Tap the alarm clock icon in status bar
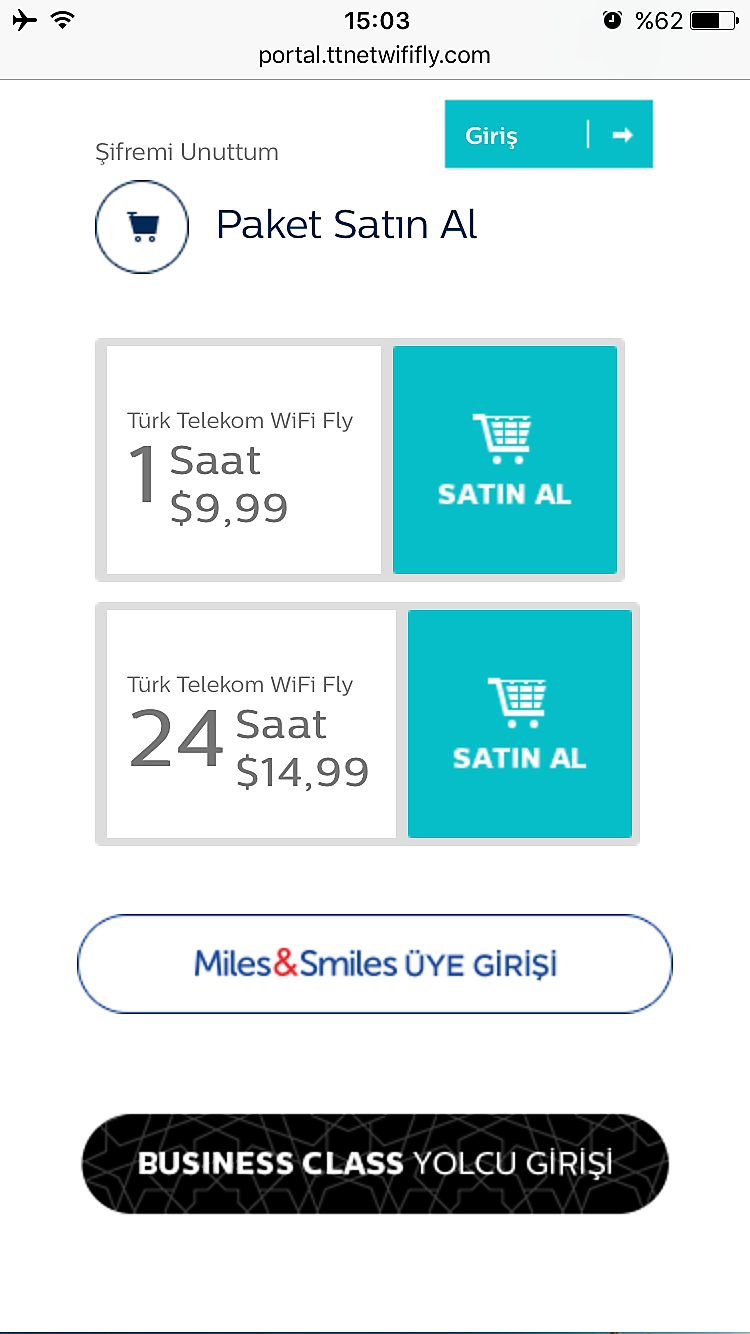This screenshot has width=750, height=1334. click(613, 20)
